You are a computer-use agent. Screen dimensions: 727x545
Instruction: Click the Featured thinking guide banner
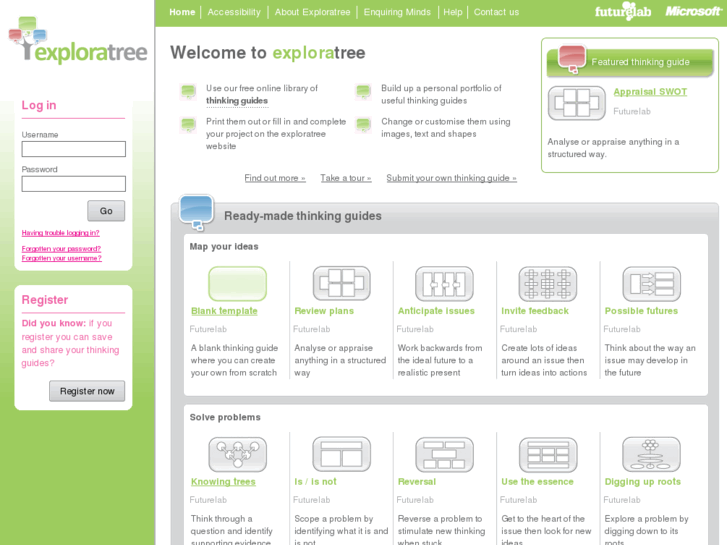pos(630,62)
